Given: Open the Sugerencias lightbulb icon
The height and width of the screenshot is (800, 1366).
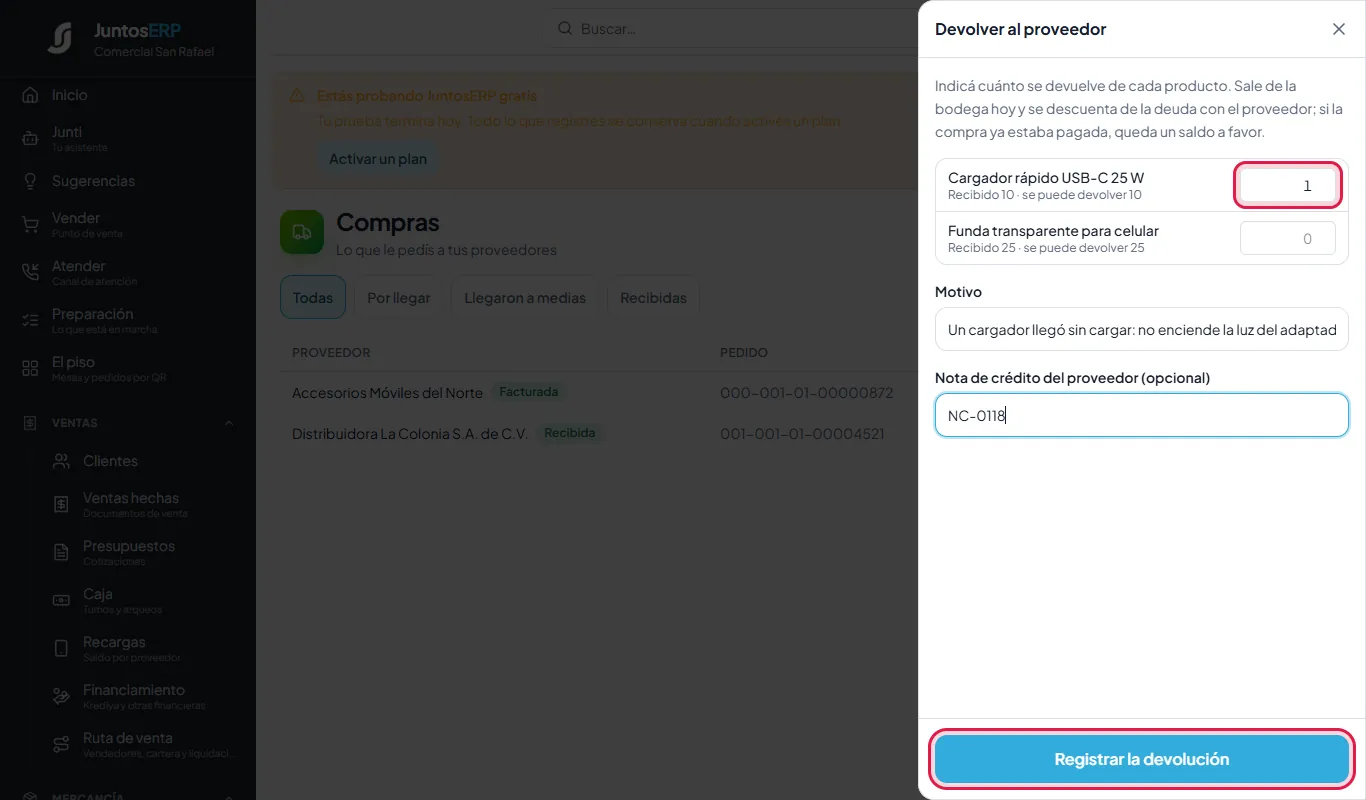Looking at the screenshot, I should point(30,181).
